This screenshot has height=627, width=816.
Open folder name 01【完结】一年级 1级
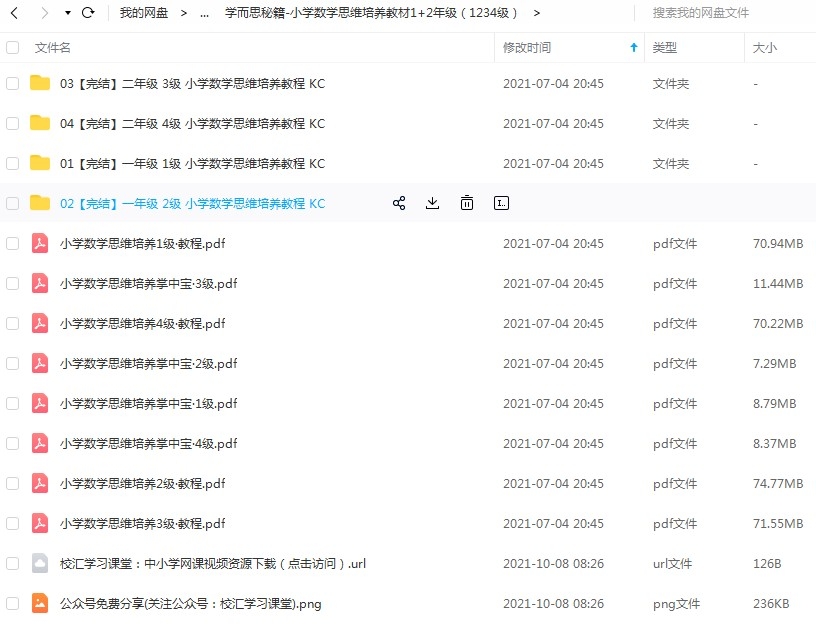(193, 164)
